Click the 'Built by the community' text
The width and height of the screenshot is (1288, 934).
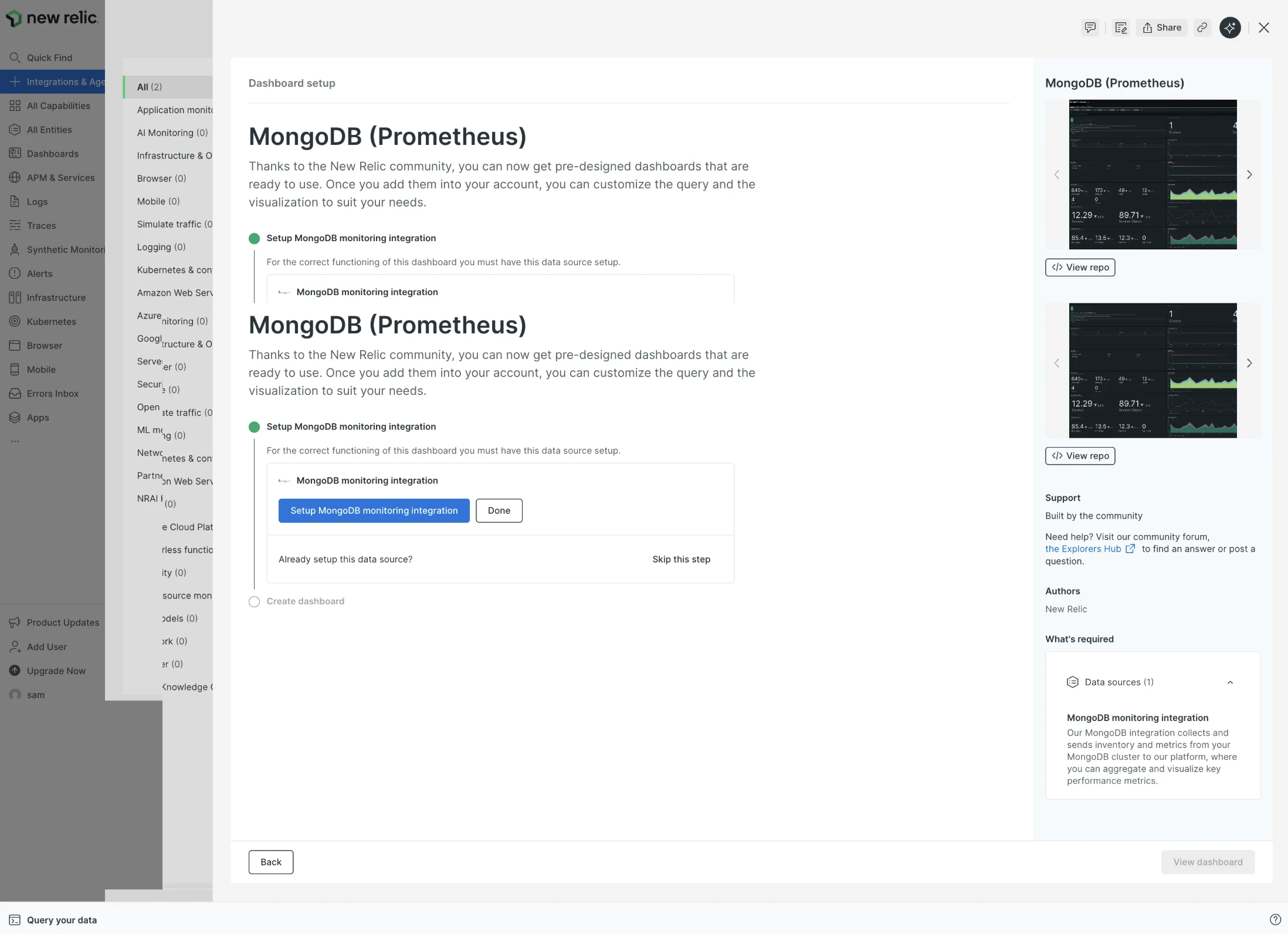click(x=1094, y=516)
